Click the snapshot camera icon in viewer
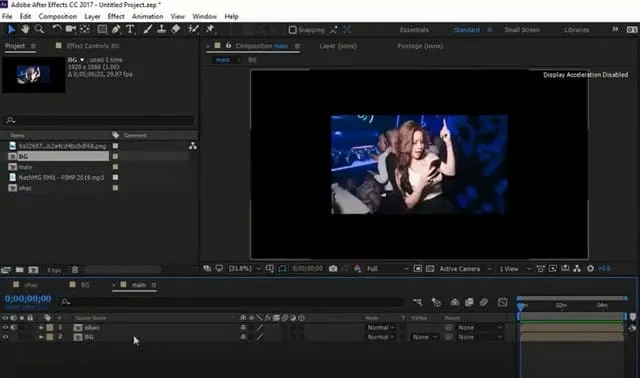 [333, 269]
